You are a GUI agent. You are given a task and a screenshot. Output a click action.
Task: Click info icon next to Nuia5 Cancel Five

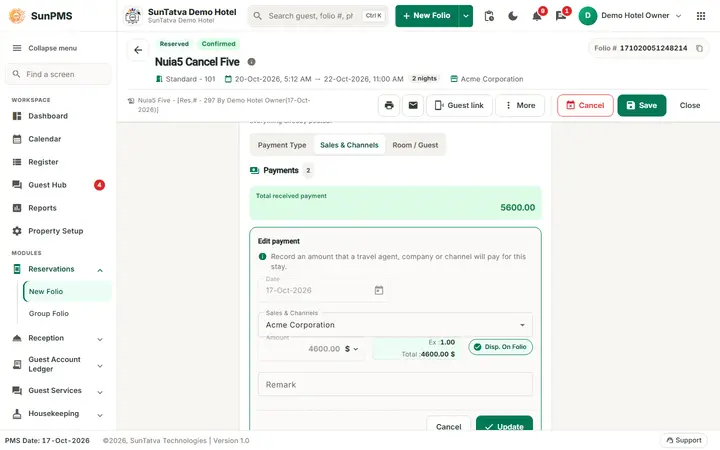click(x=252, y=62)
